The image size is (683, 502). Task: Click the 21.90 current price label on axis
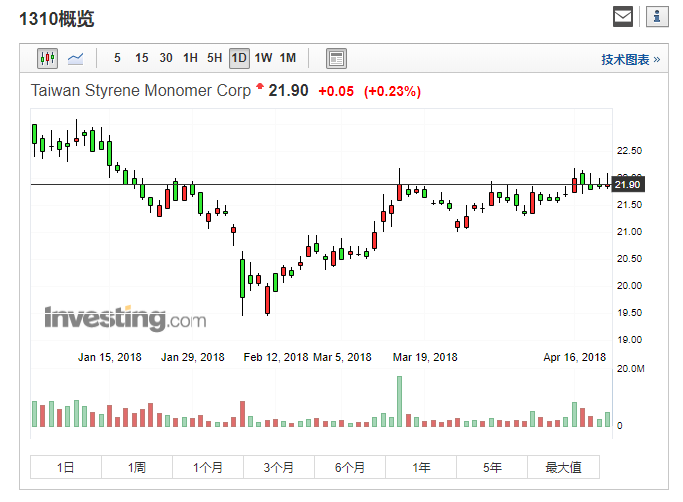tap(628, 184)
